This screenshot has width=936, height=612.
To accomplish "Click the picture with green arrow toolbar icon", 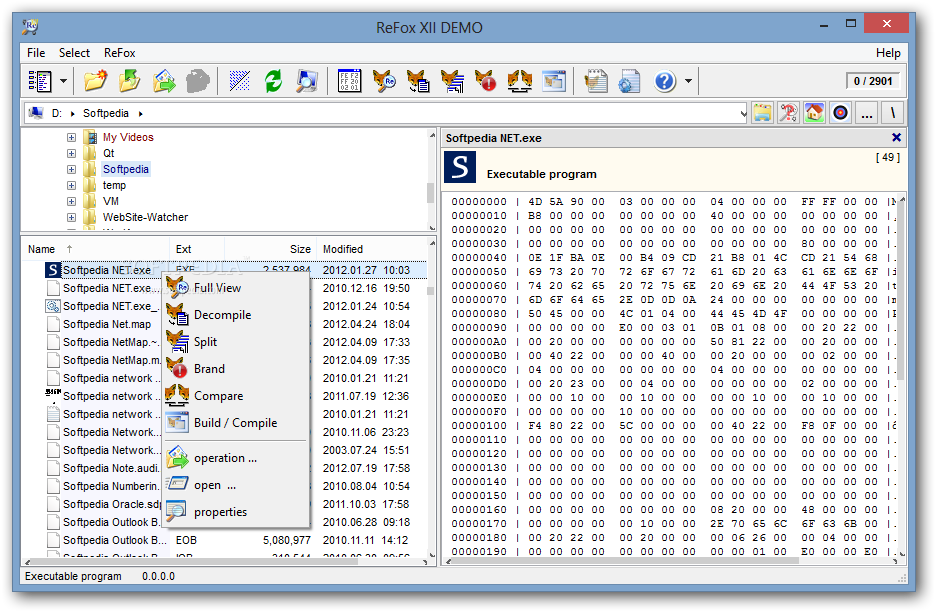I will 164,81.
